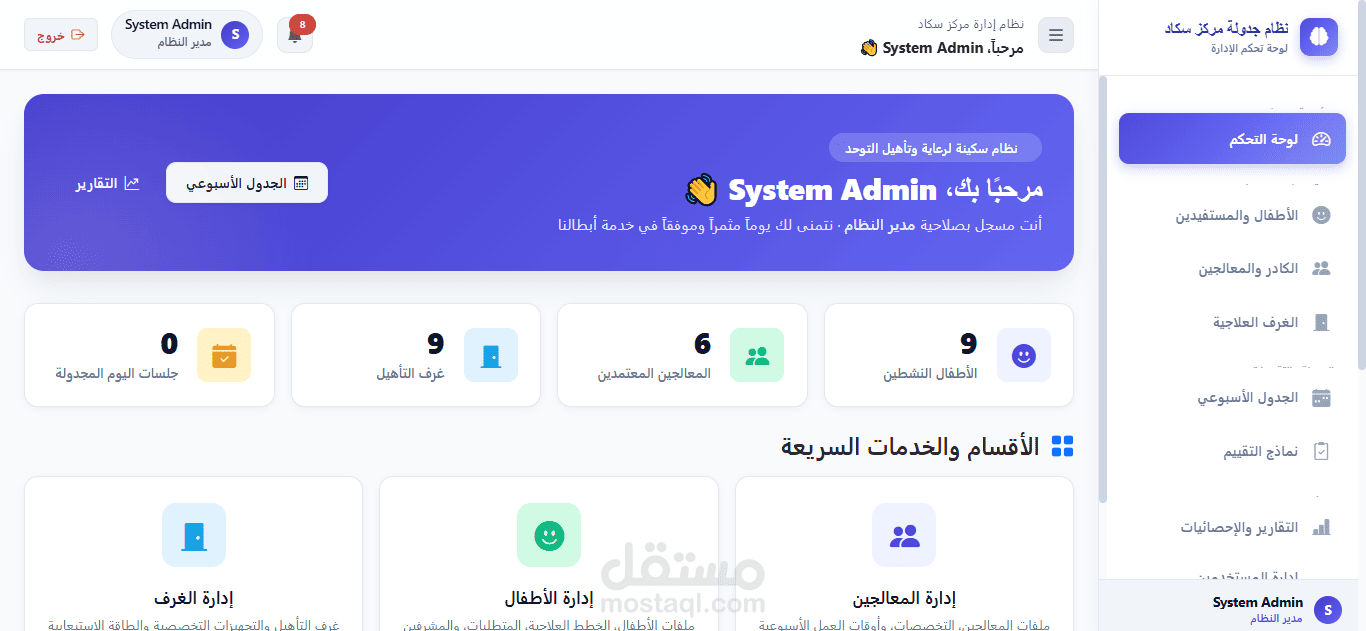Click the نظام سكينة لرعاية وتأهيل التوحد badge
Image resolution: width=1366 pixels, height=631 pixels.
tap(935, 148)
